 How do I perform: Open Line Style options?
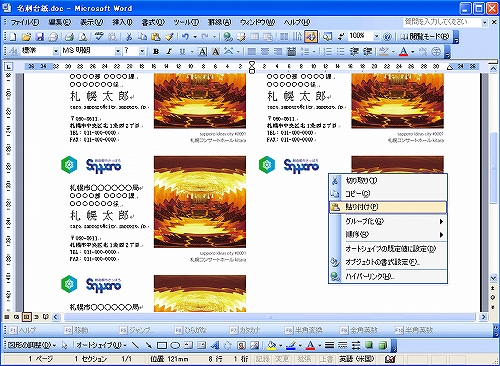[x=329, y=345]
